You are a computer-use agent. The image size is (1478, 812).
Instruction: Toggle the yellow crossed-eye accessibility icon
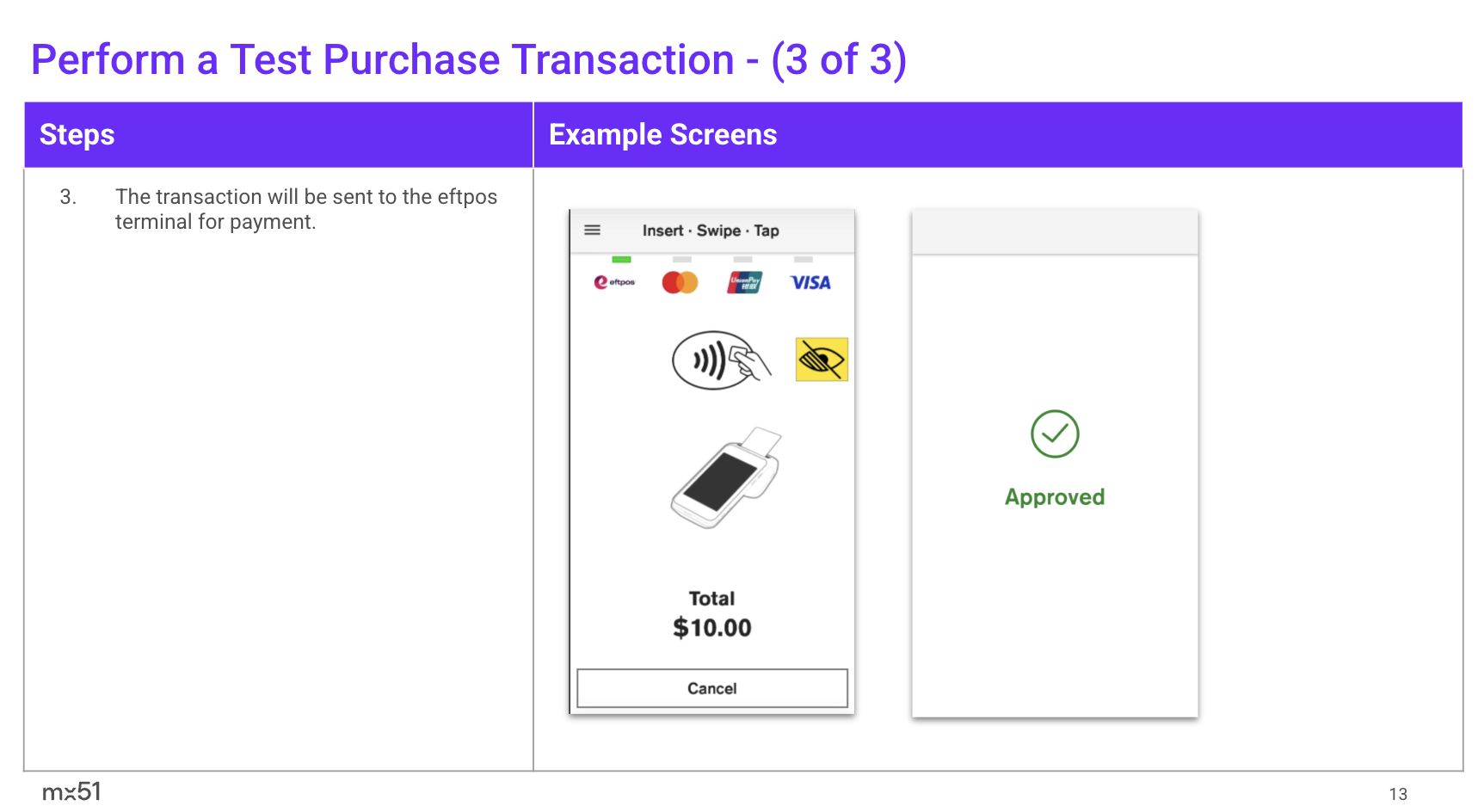(x=821, y=360)
